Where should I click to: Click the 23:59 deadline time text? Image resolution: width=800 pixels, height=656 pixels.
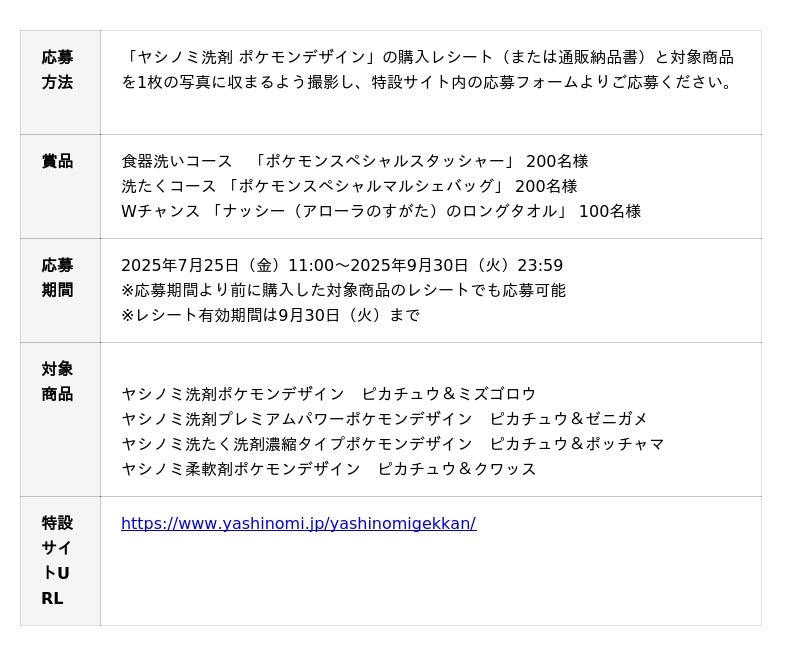coord(539,266)
